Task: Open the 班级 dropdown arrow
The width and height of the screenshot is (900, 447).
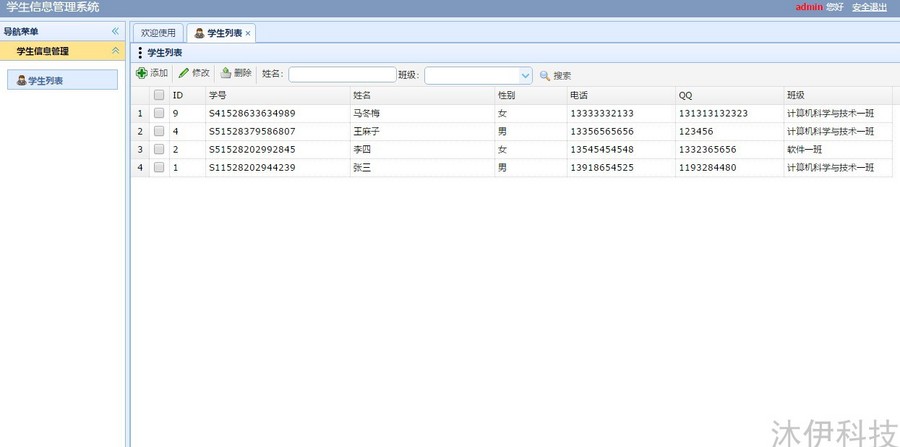Action: [x=525, y=76]
